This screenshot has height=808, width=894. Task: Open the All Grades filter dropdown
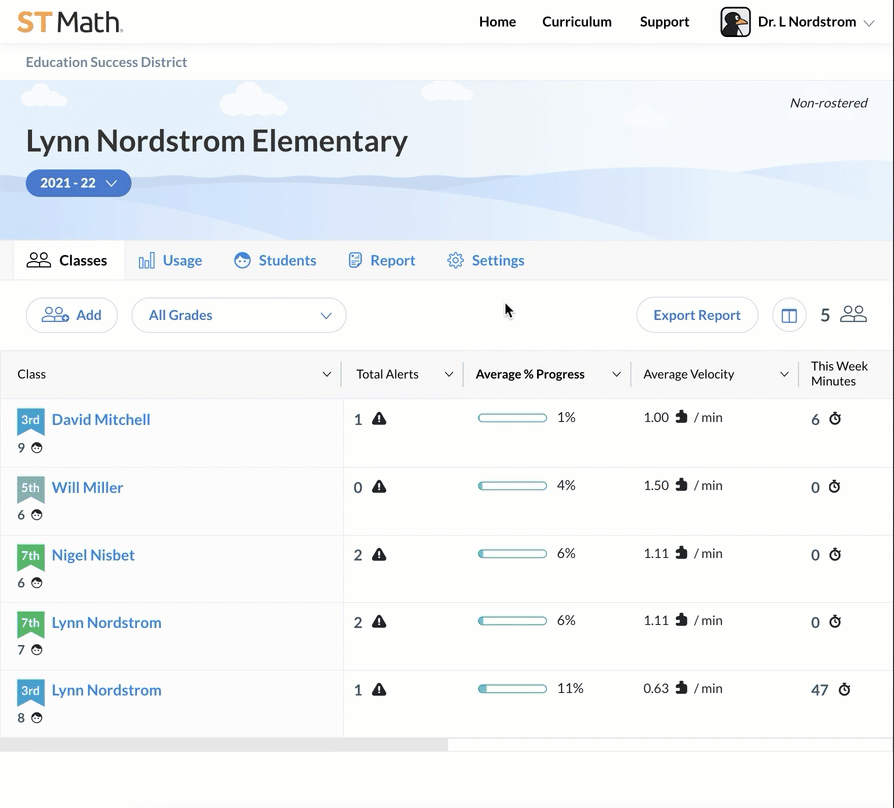coord(239,315)
